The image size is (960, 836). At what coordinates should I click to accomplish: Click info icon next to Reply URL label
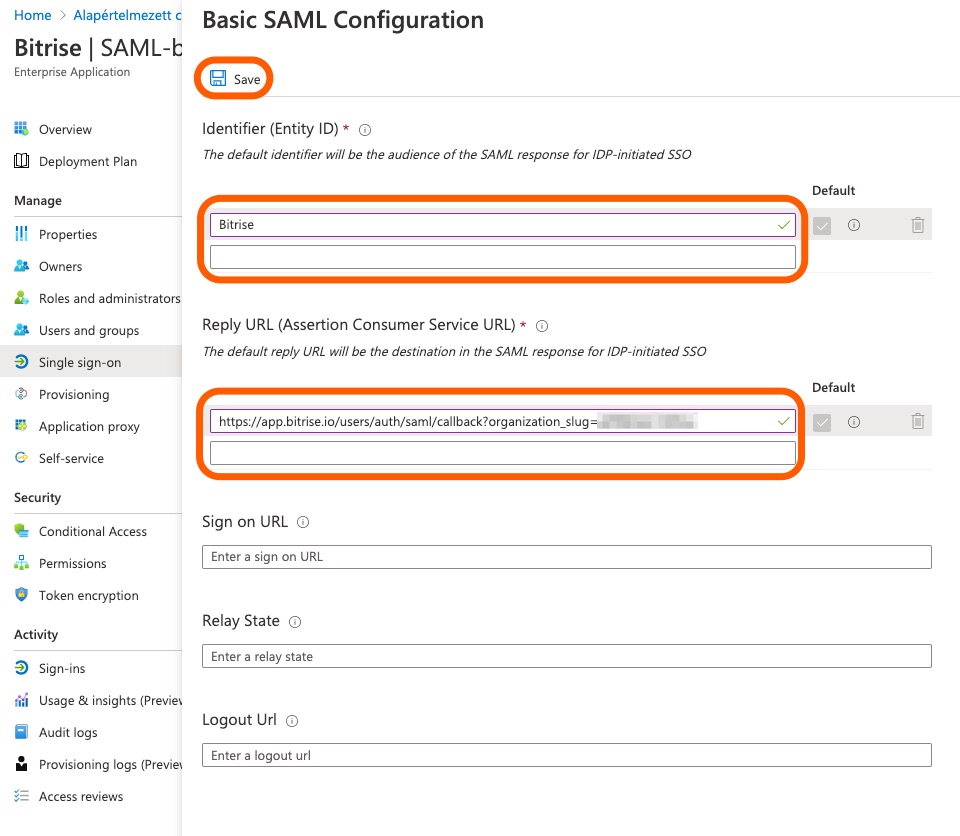point(542,326)
